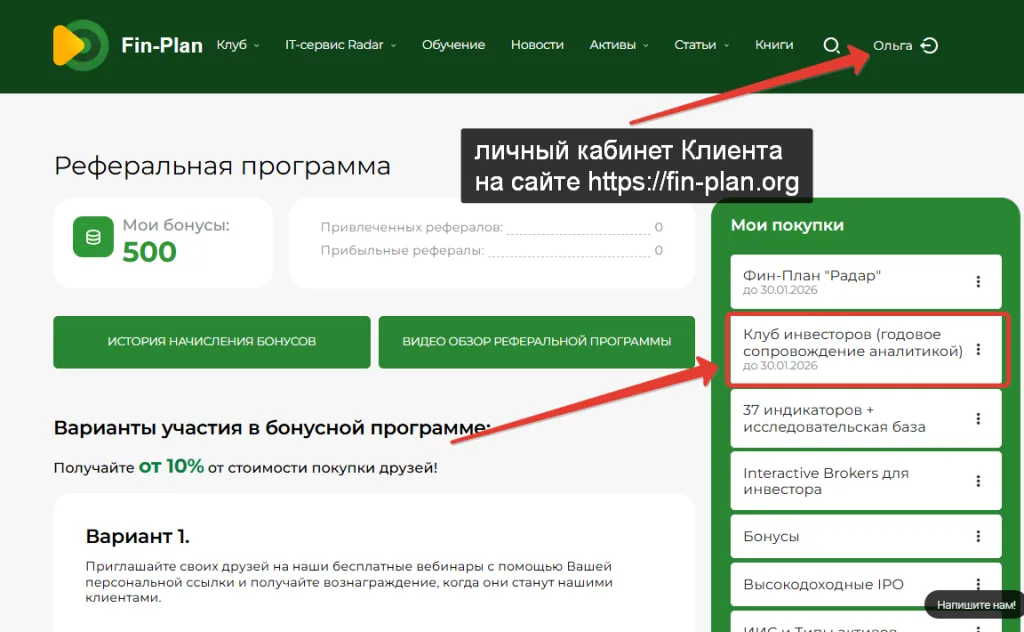This screenshot has width=1024, height=632.
Task: Click the green bonus coins icon
Action: [x=93, y=237]
